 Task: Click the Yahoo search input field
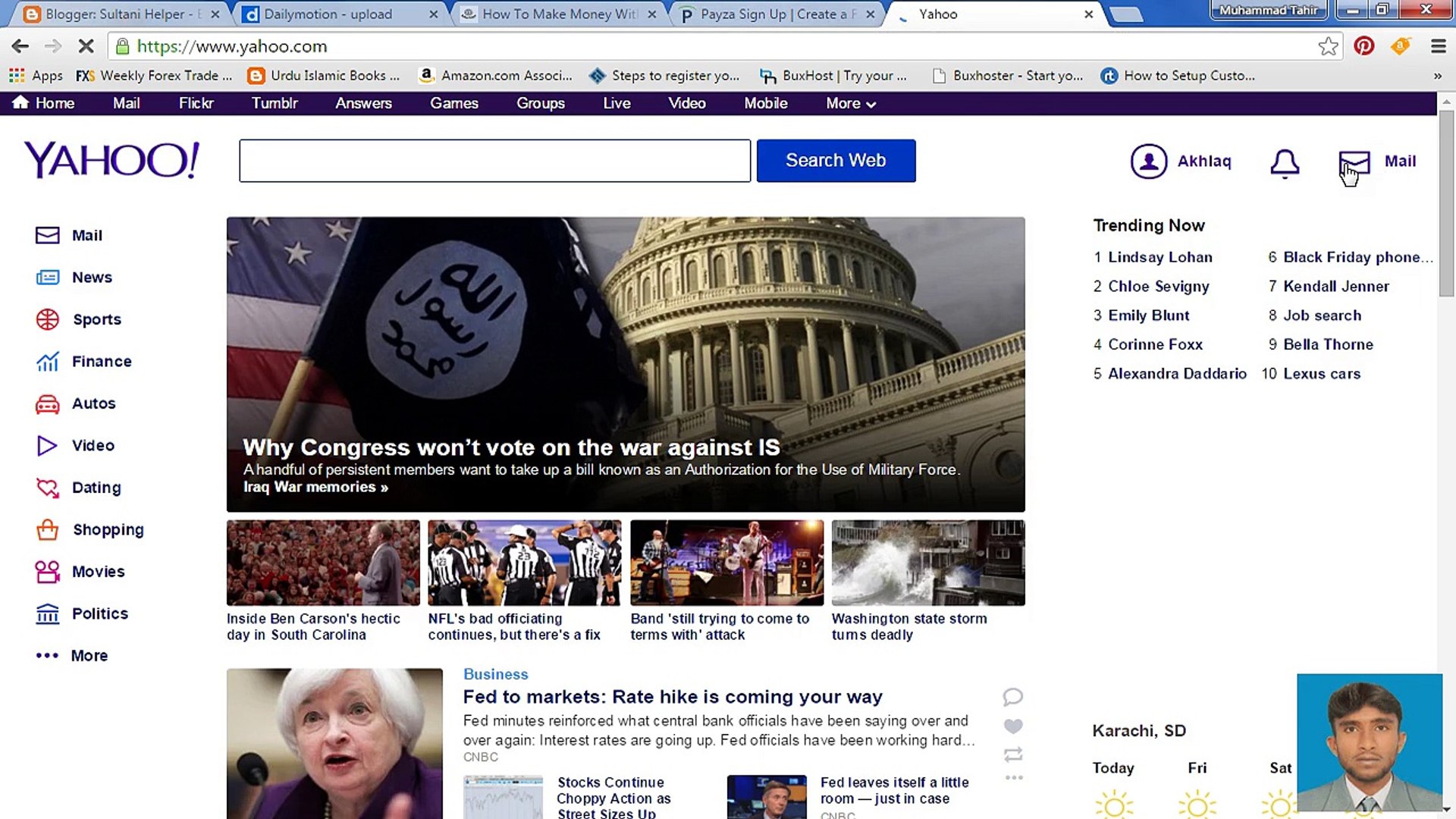494,161
